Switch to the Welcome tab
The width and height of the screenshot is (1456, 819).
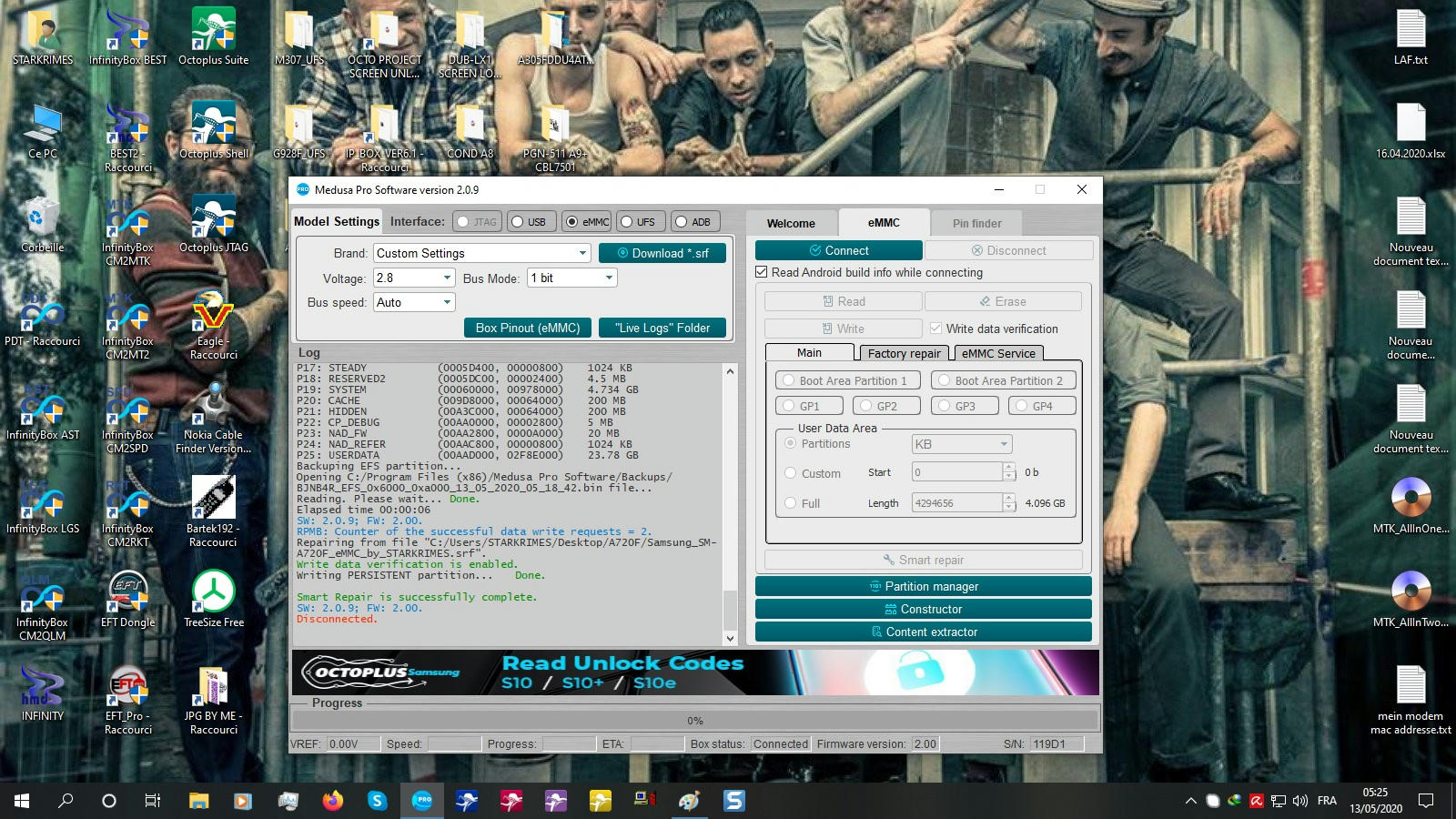791,223
